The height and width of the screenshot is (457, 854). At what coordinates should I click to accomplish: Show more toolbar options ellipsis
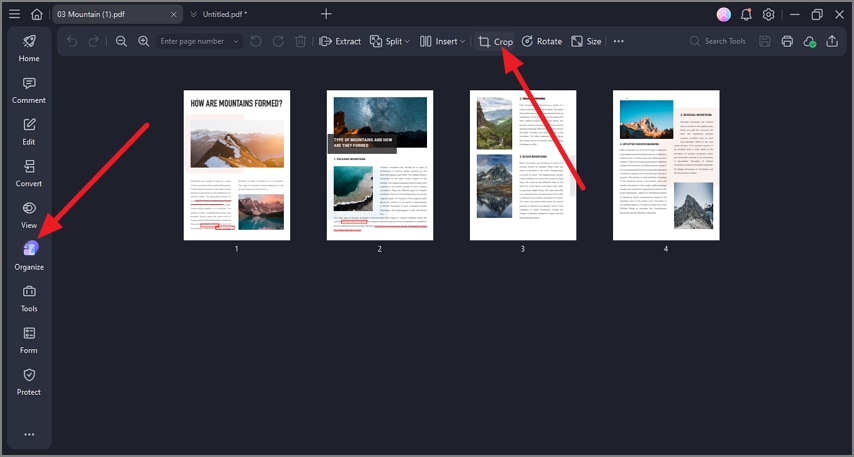tap(618, 41)
